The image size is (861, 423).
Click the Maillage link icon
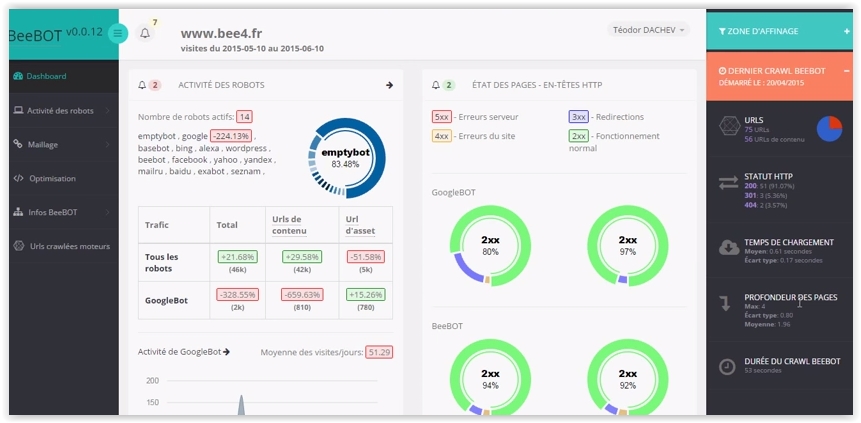coord(18,144)
